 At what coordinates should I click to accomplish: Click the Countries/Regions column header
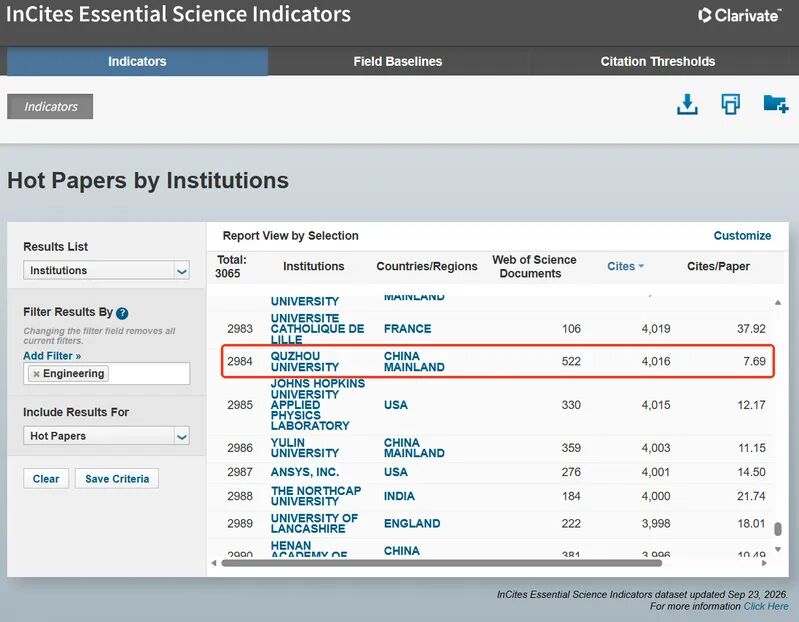pyautogui.click(x=427, y=266)
